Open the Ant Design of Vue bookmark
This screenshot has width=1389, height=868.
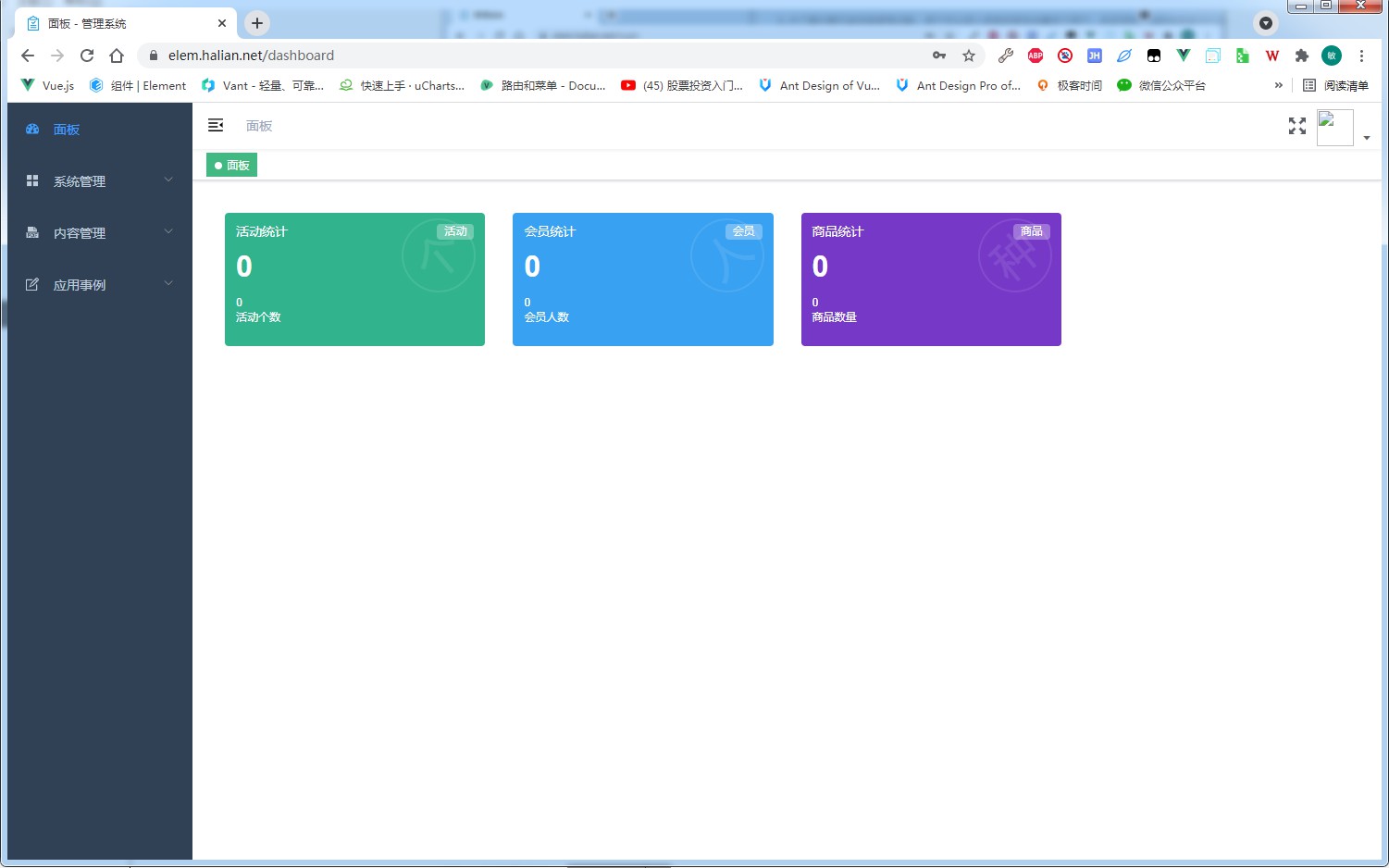pos(819,85)
